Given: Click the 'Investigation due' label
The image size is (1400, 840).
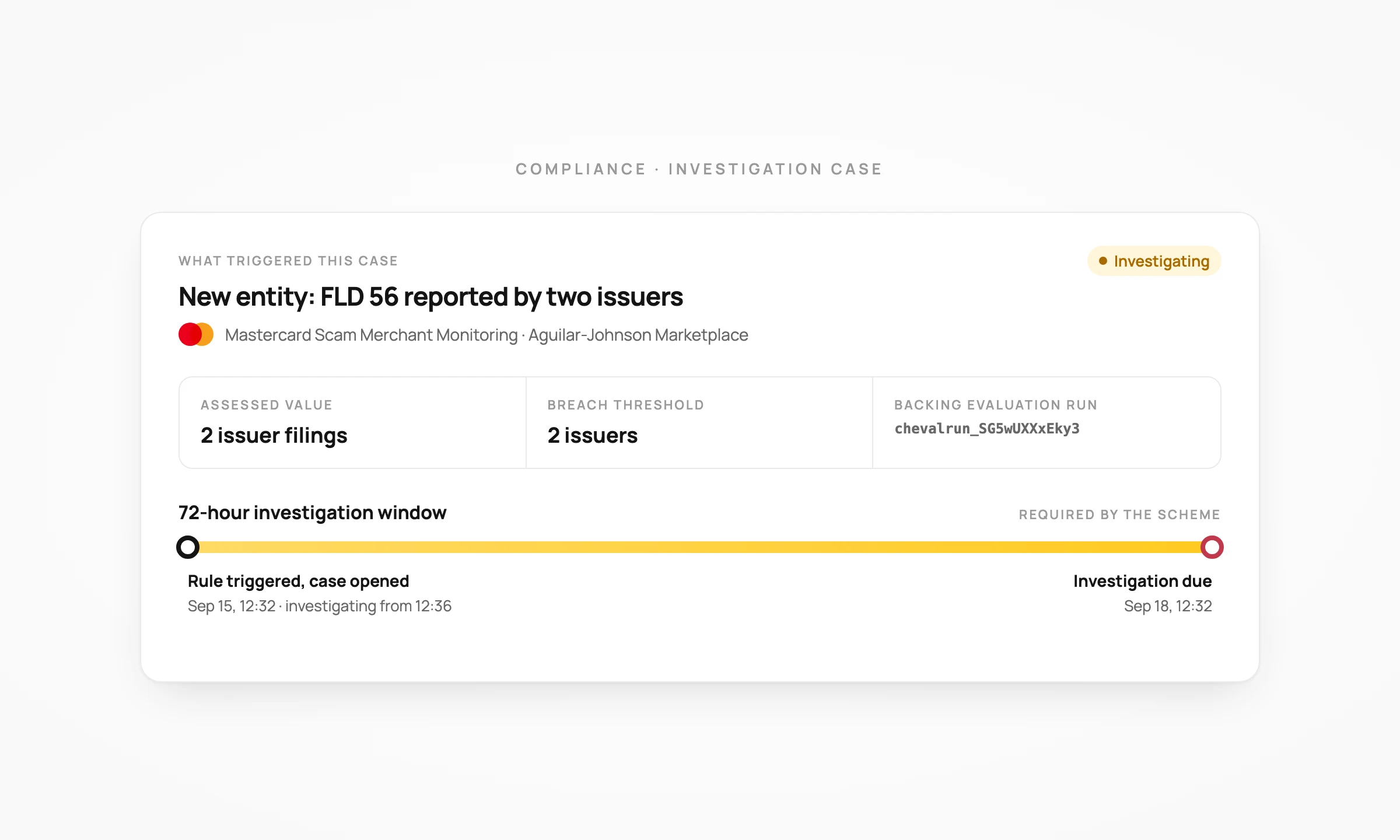Looking at the screenshot, I should 1142,581.
